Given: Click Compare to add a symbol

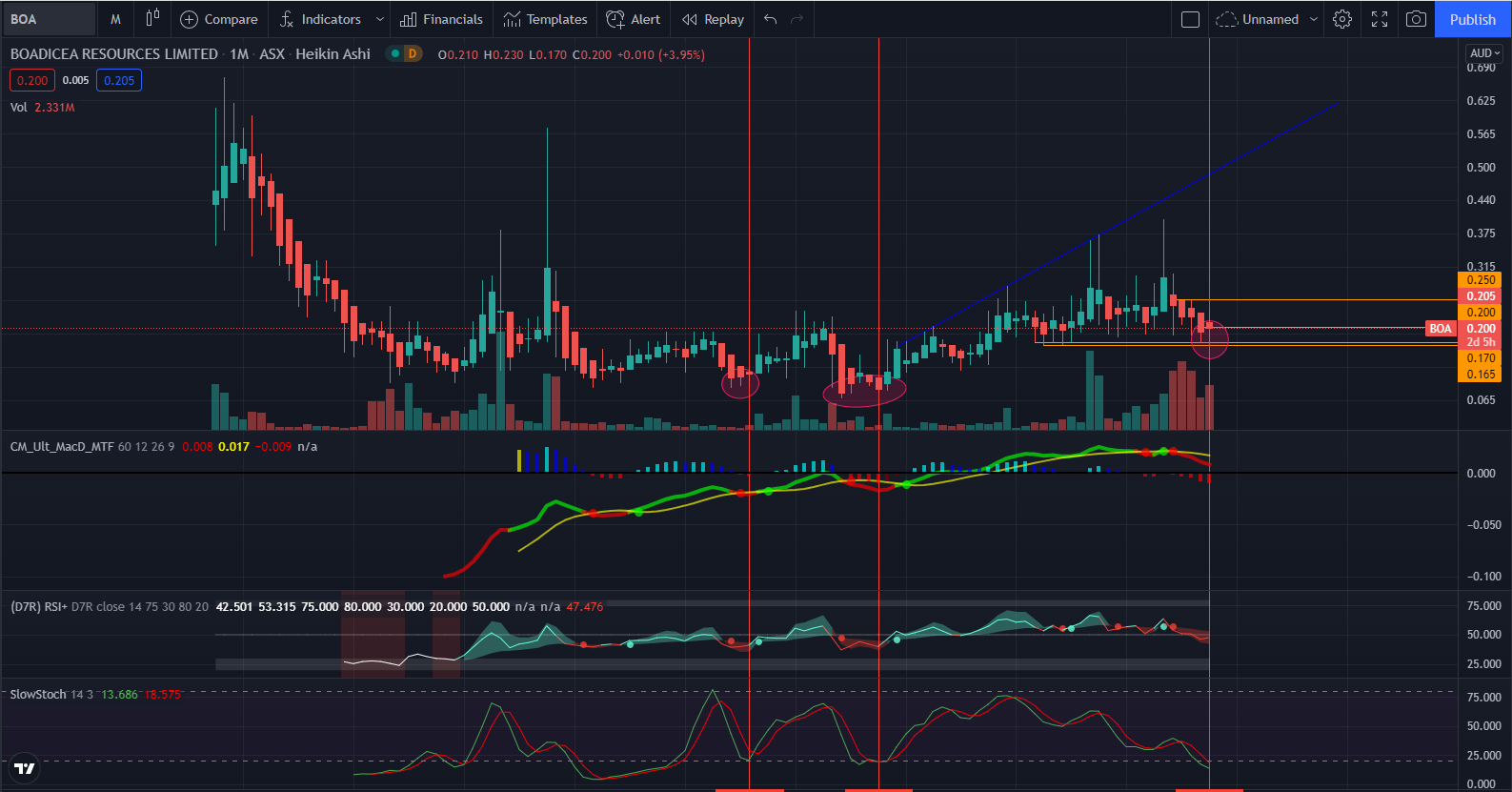Looking at the screenshot, I should [219, 19].
